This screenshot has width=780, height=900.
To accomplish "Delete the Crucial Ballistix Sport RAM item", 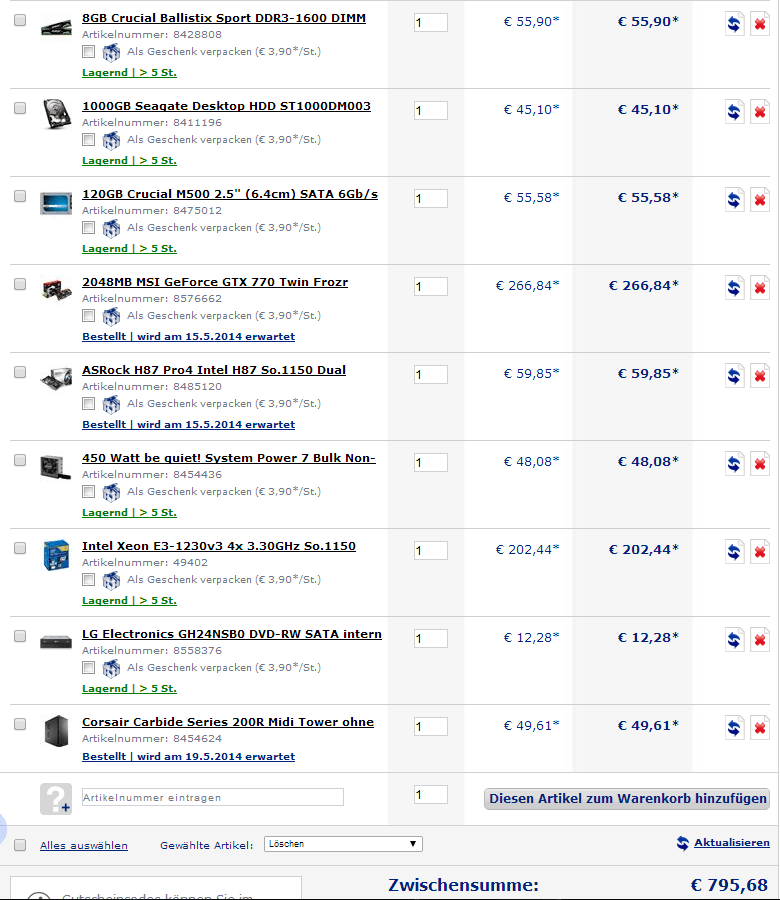I will 760,24.
